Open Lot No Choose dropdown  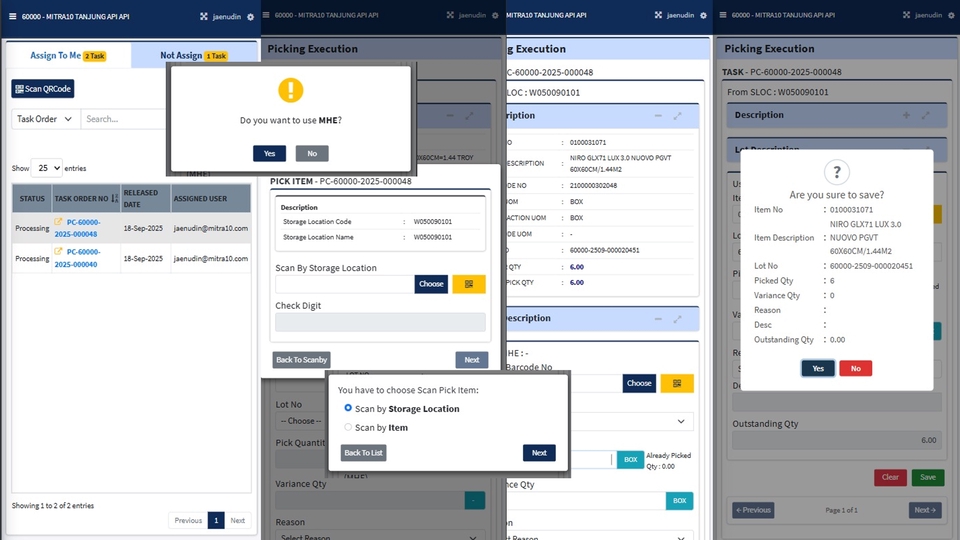click(301, 421)
